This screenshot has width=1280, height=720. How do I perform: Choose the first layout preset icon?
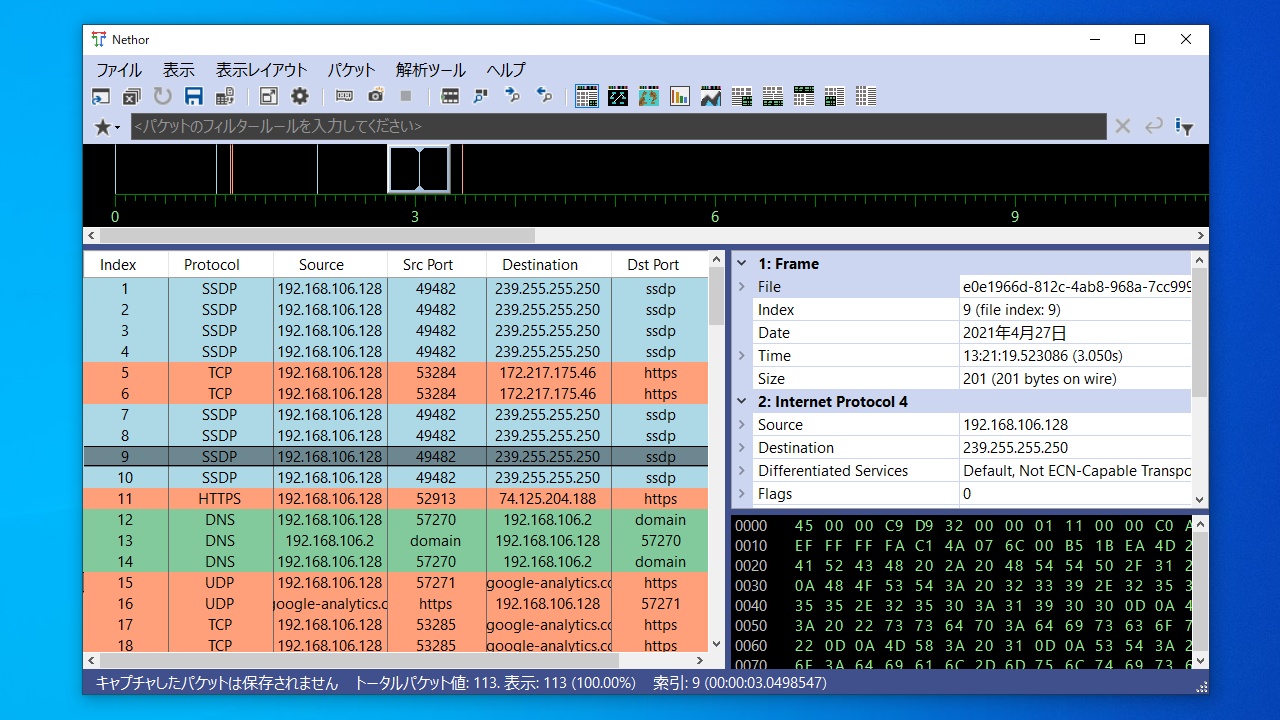tap(742, 96)
